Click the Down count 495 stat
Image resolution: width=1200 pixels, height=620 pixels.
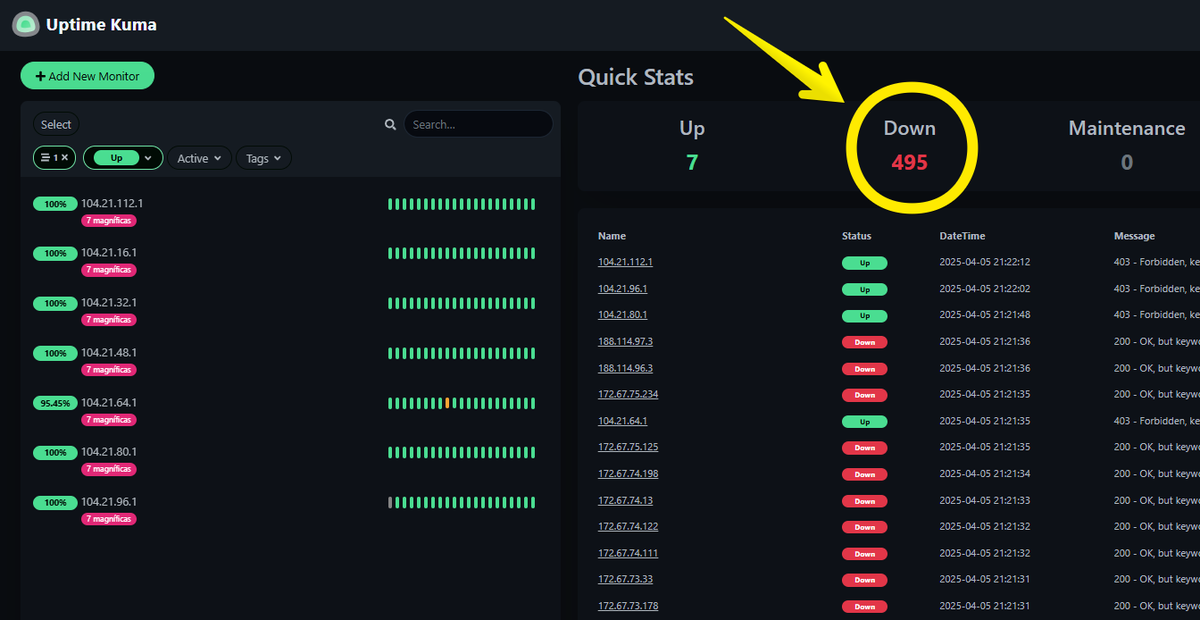click(910, 162)
